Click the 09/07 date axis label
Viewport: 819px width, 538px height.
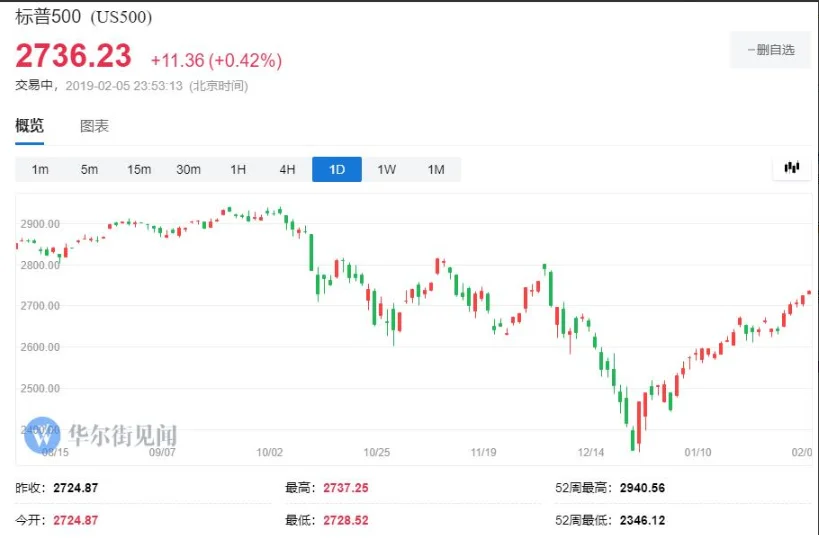pos(162,452)
